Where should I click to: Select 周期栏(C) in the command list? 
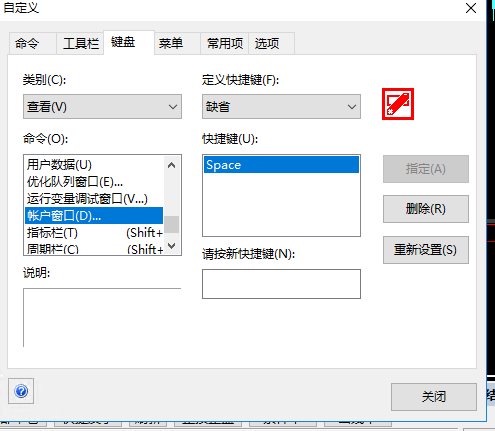coord(94,249)
